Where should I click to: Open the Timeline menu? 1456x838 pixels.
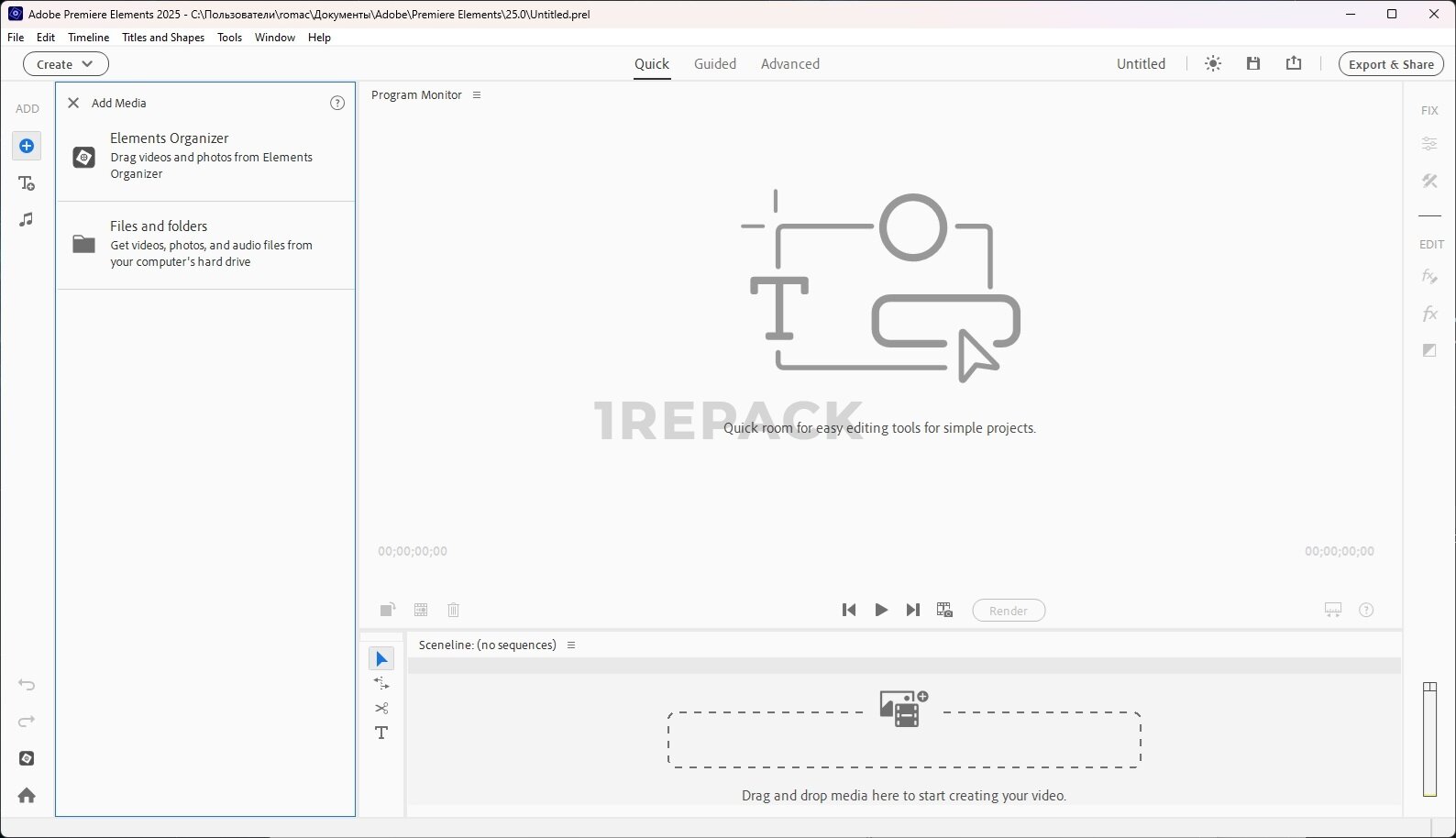[89, 38]
